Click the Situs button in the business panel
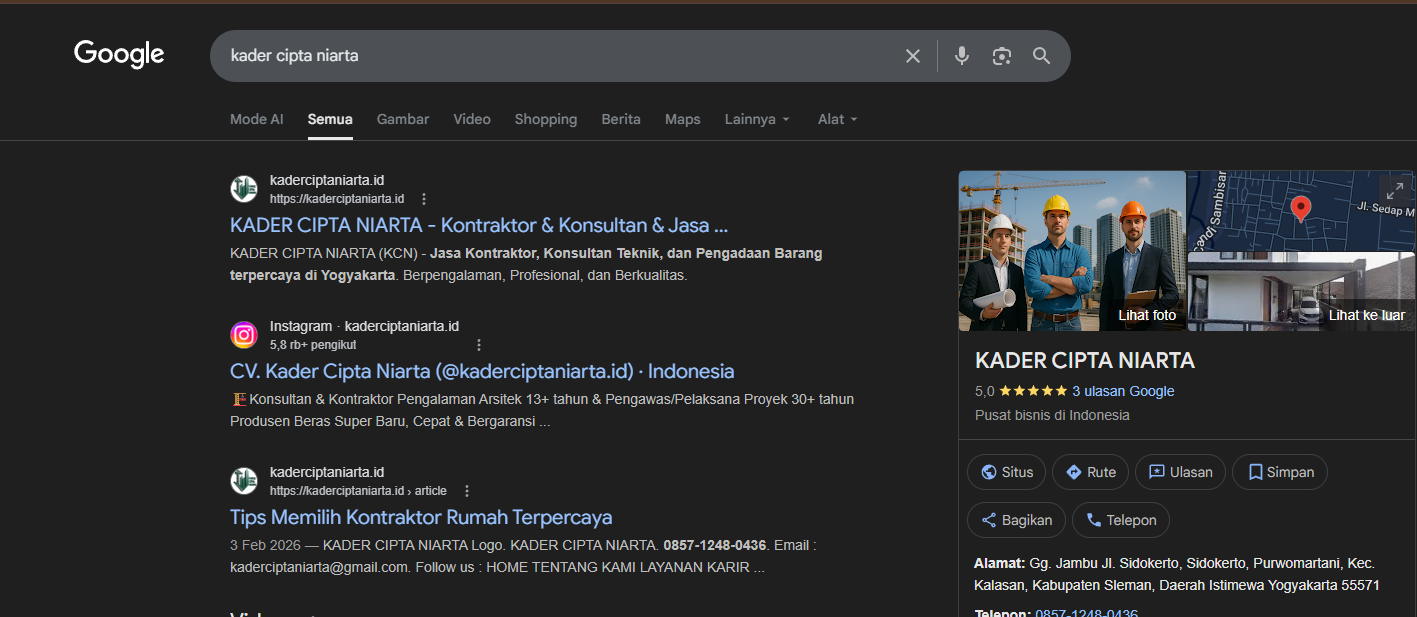 tap(1007, 472)
